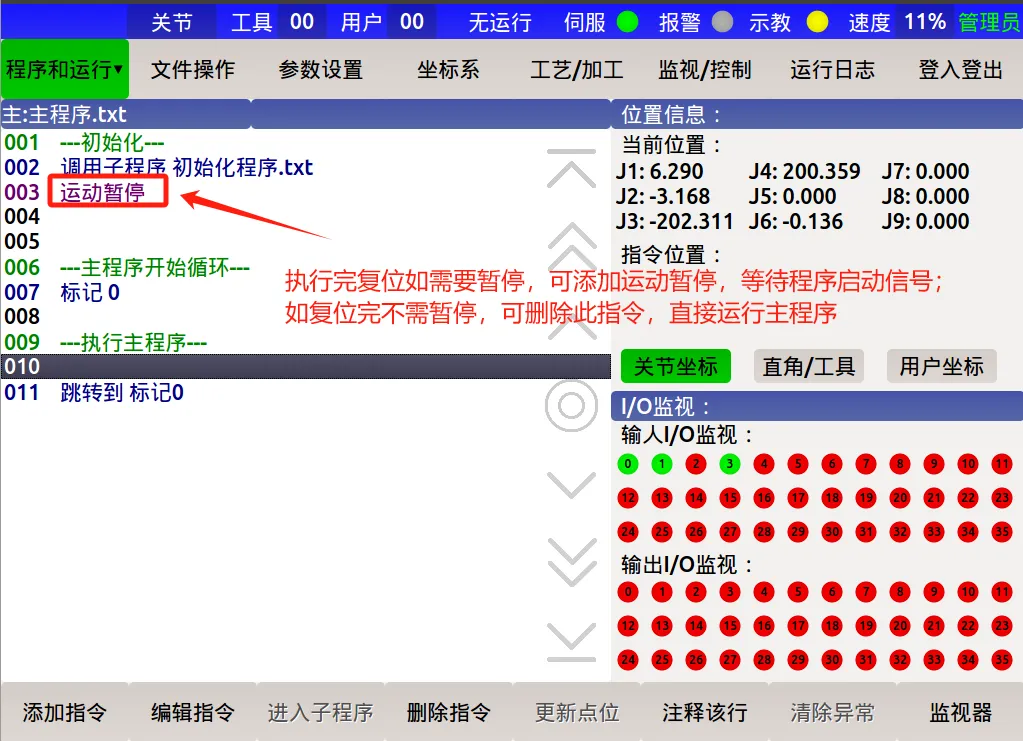Click the 关节 mode status field
The width and height of the screenshot is (1023, 741).
click(x=172, y=22)
